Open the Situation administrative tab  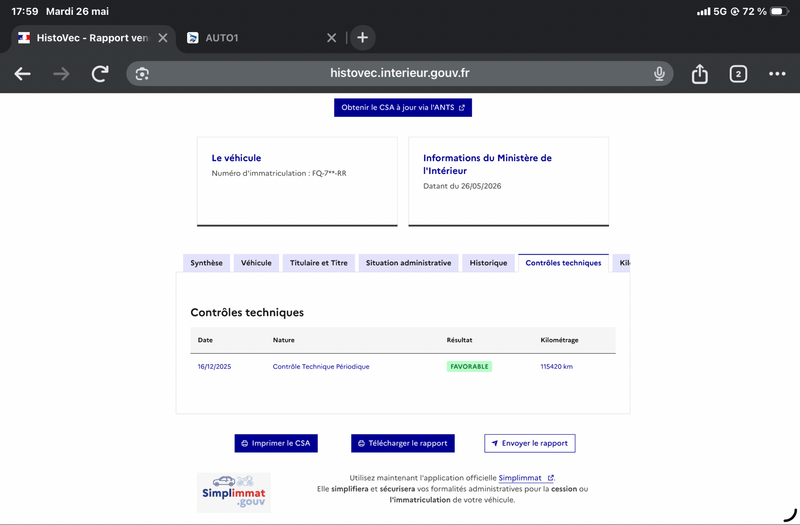click(409, 263)
